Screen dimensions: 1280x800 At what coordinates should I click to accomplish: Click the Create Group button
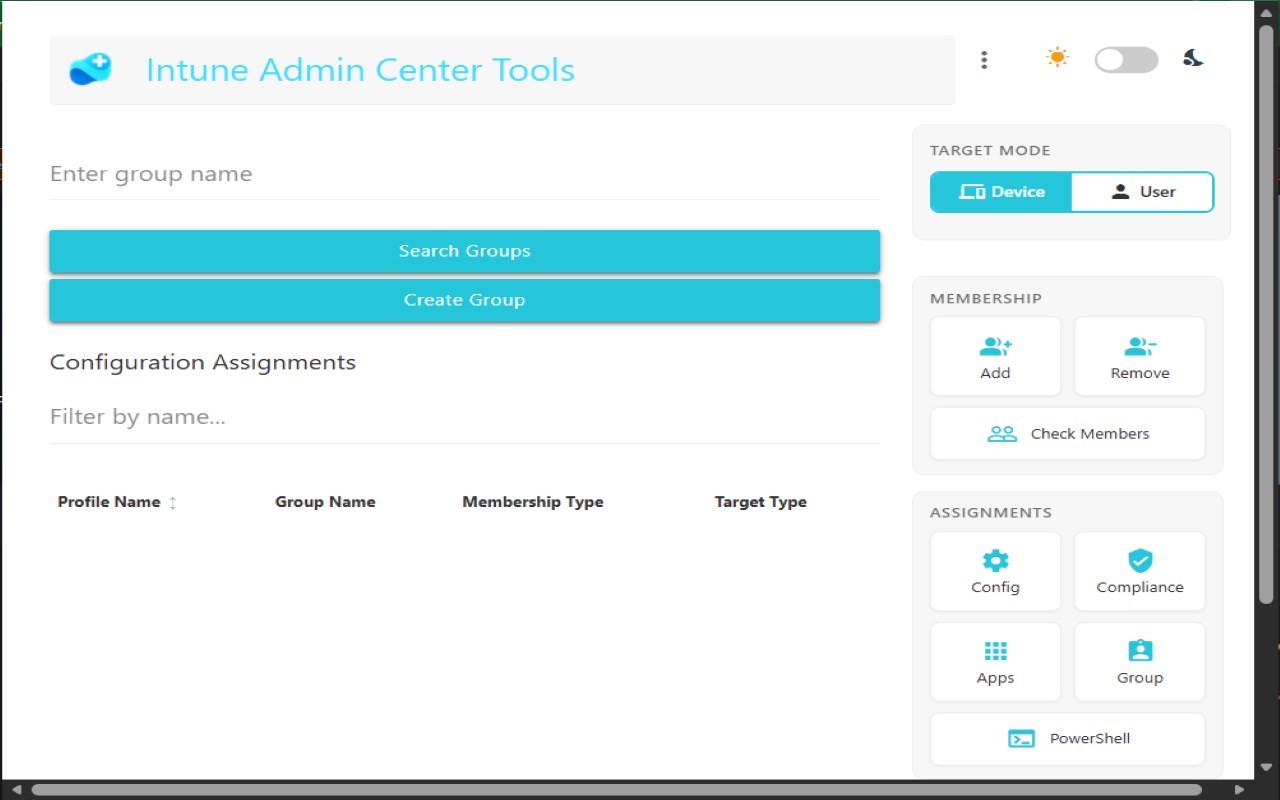pyautogui.click(x=465, y=300)
